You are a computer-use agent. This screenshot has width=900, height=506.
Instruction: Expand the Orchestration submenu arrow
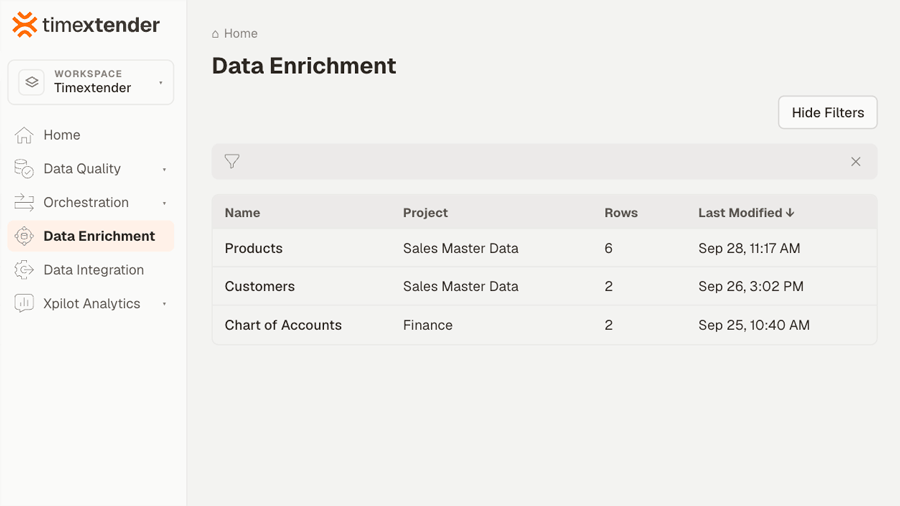tap(164, 204)
